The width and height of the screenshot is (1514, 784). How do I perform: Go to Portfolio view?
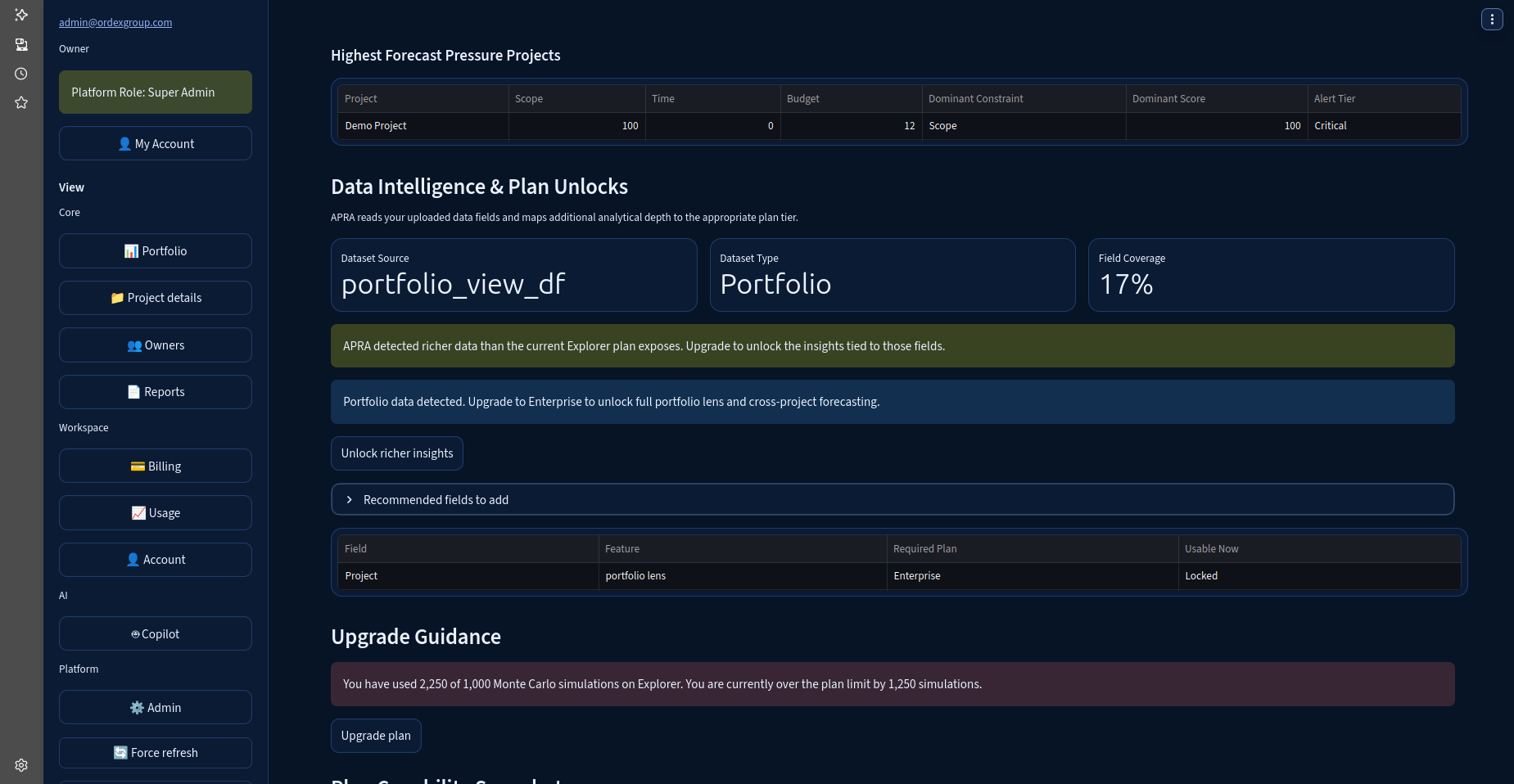156,250
